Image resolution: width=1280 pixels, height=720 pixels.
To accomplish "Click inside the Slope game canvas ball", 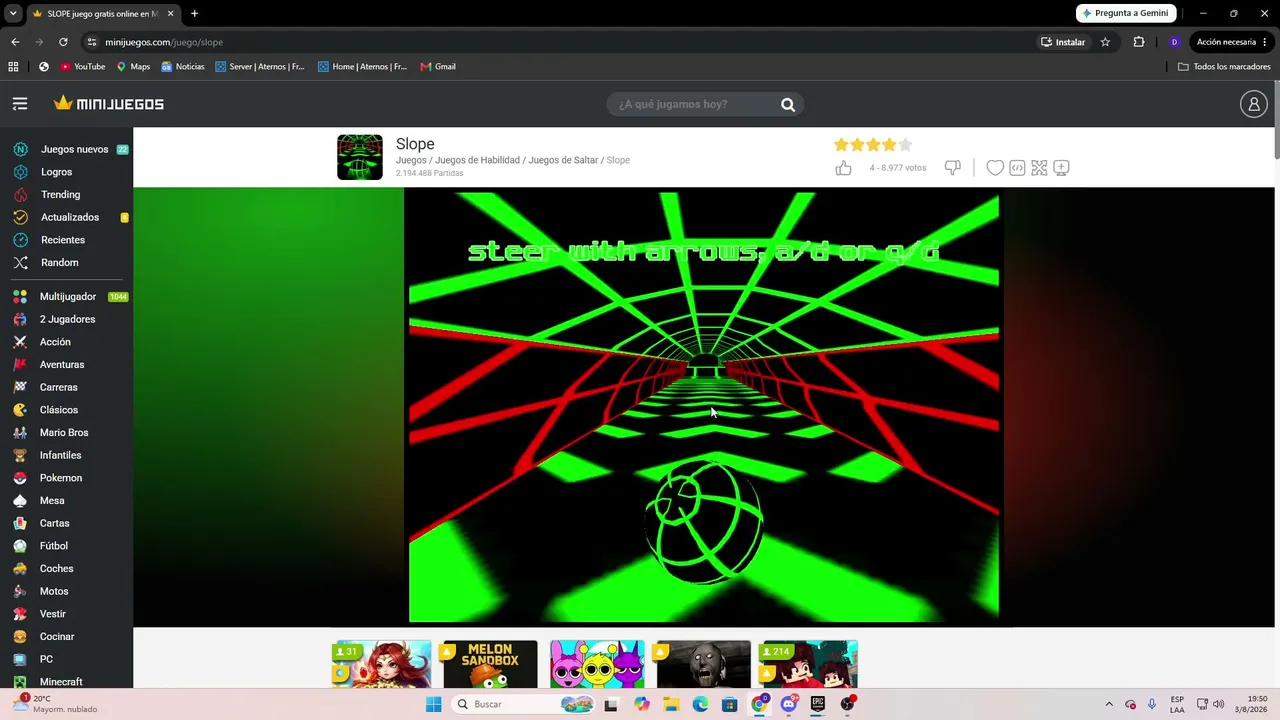I will 704,522.
